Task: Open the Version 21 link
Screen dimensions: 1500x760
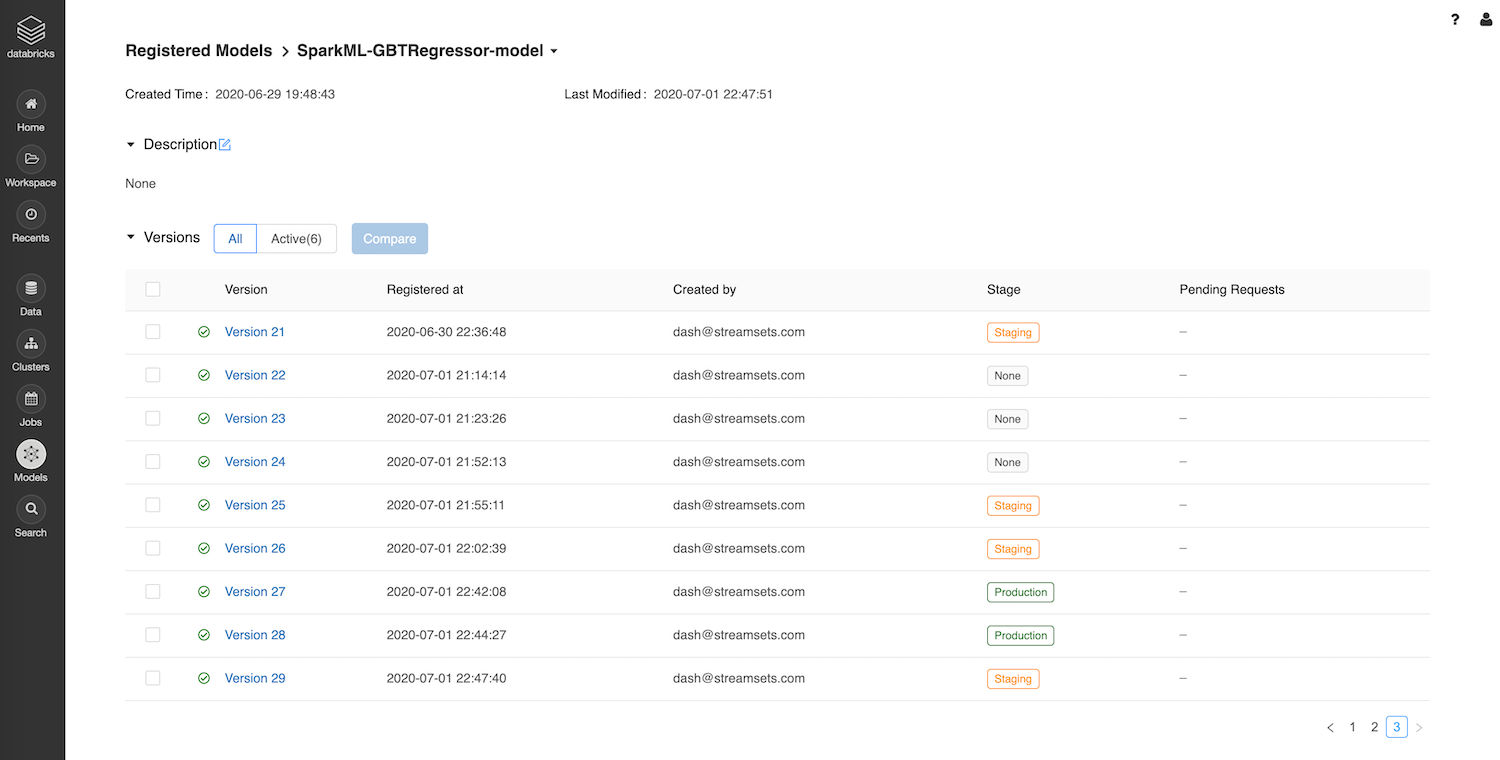Action: pyautogui.click(x=255, y=332)
